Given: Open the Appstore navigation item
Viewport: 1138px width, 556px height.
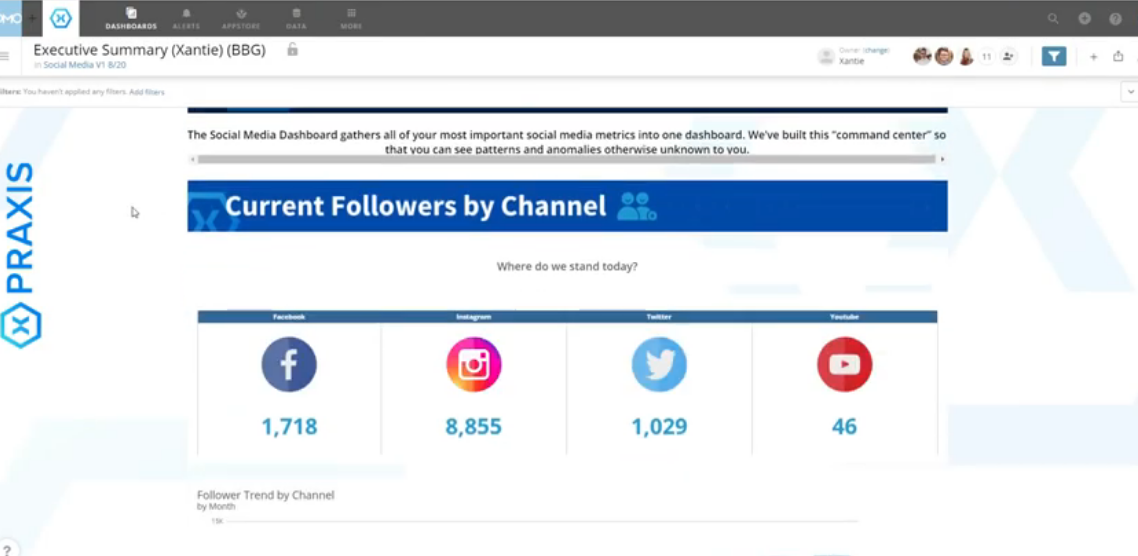Looking at the screenshot, I should click(x=242, y=19).
